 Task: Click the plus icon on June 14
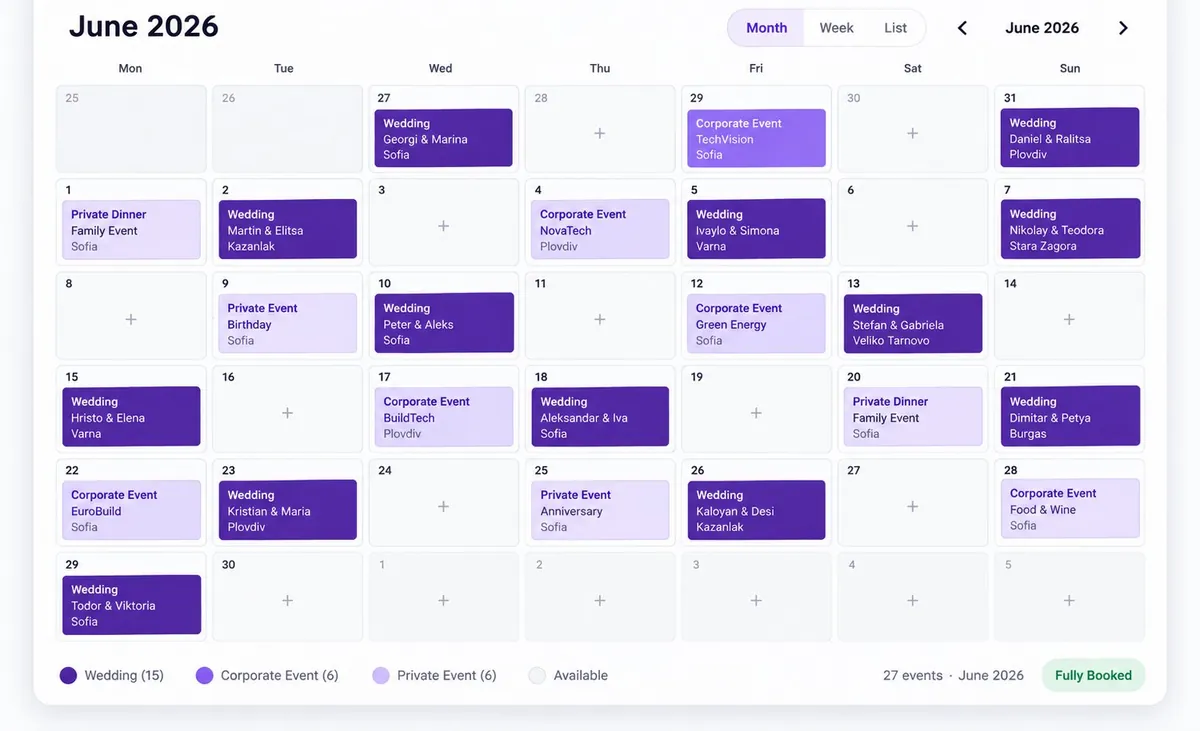coord(1069,319)
